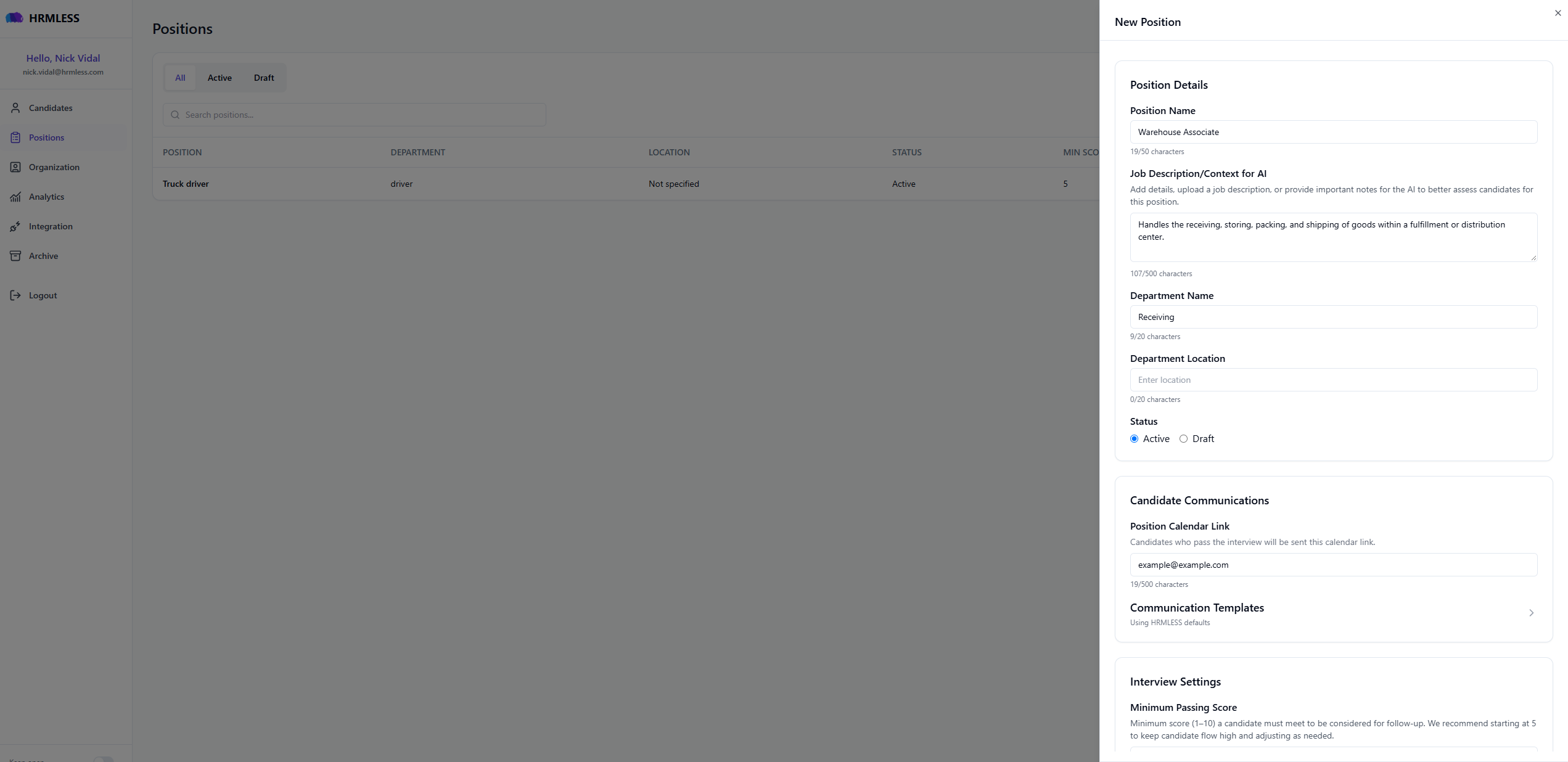This screenshot has width=1568, height=762.
Task: Click the Position Name input field
Action: point(1333,132)
